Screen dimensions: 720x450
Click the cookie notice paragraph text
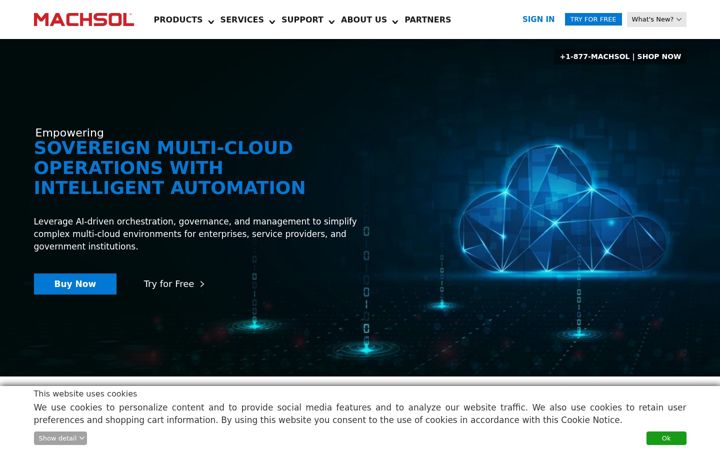click(360, 413)
